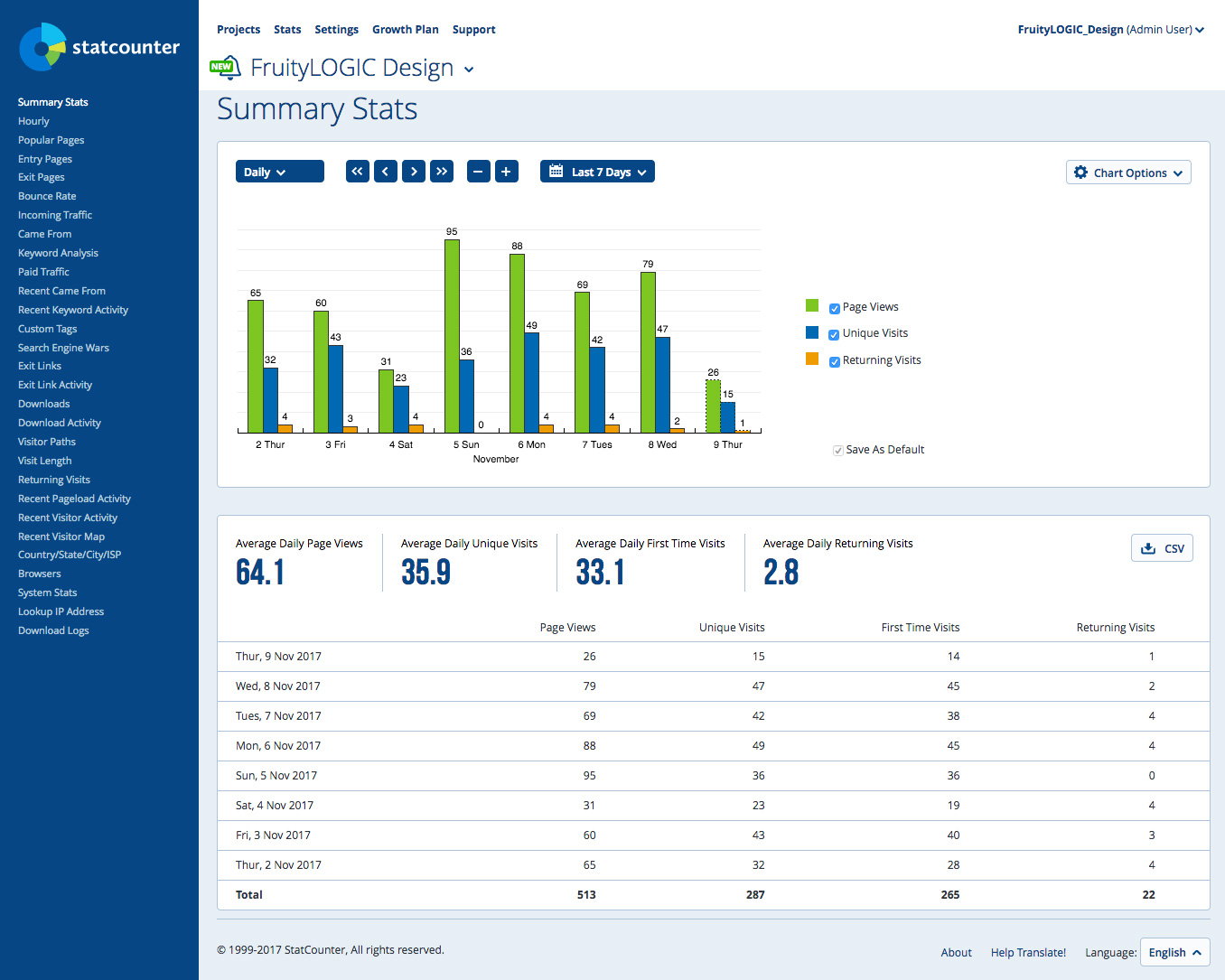Open Paid Traffic in sidebar
1225x980 pixels.
[43, 272]
